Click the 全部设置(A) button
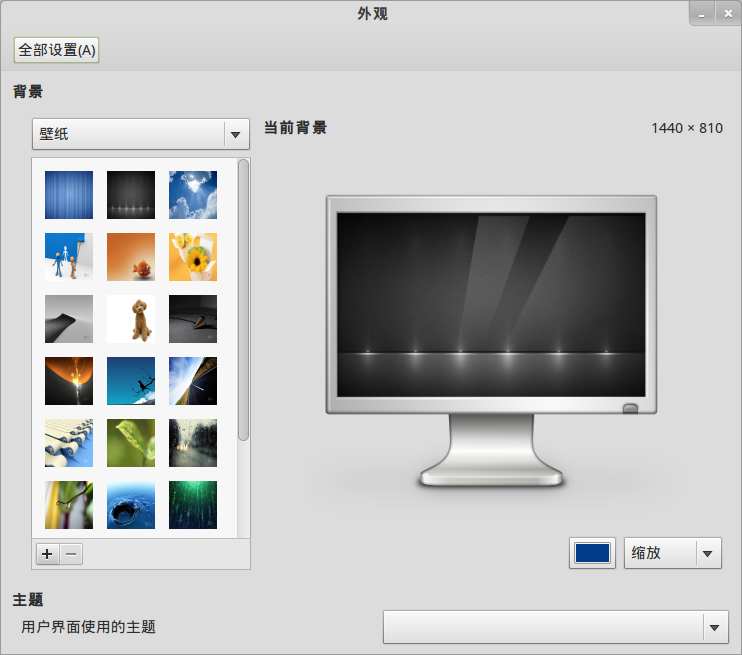Image resolution: width=742 pixels, height=655 pixels. pos(57,50)
